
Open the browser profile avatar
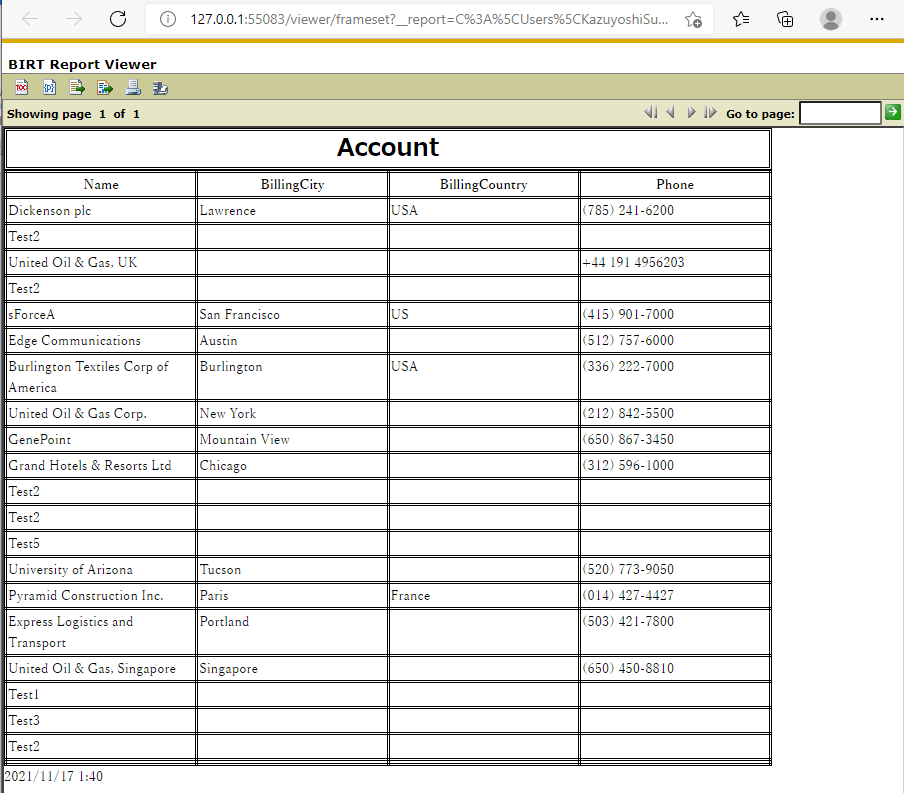[x=830, y=19]
